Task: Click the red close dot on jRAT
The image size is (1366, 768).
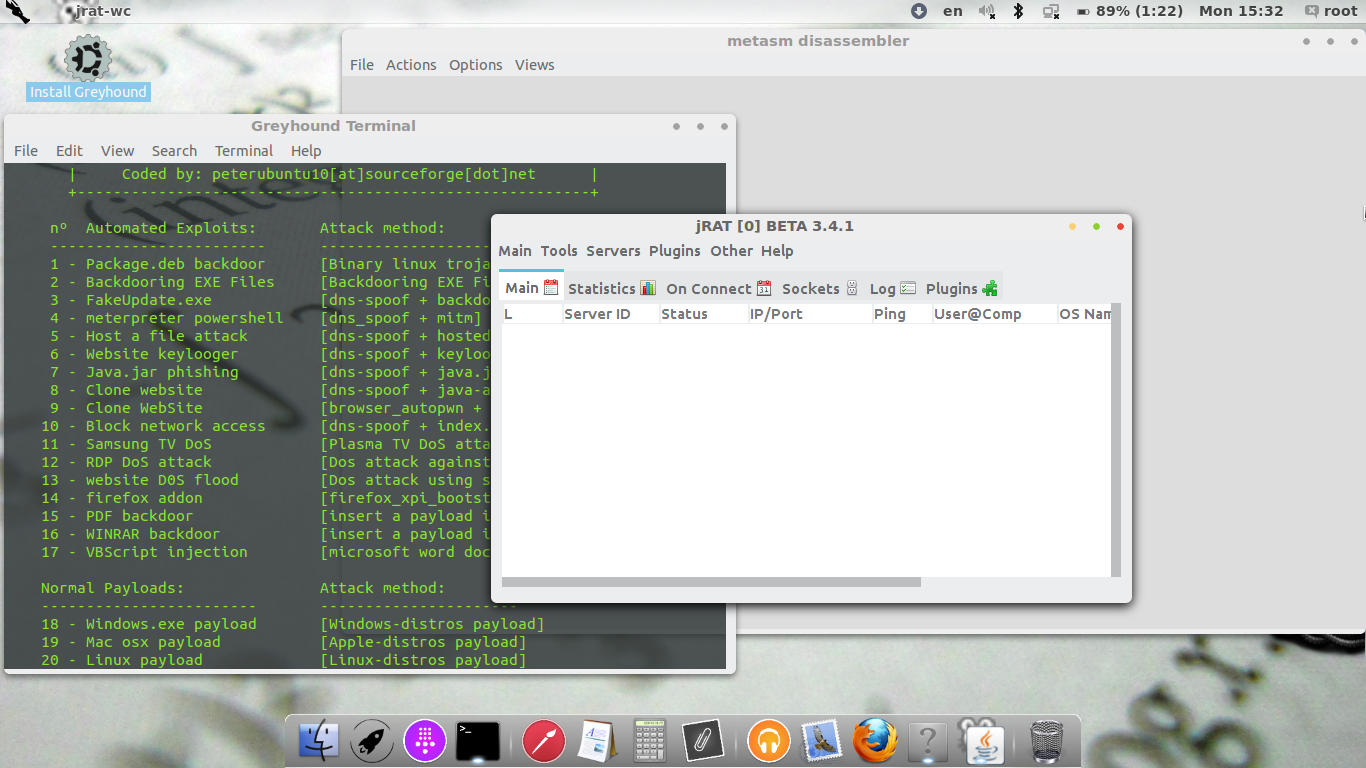Action: (1121, 226)
